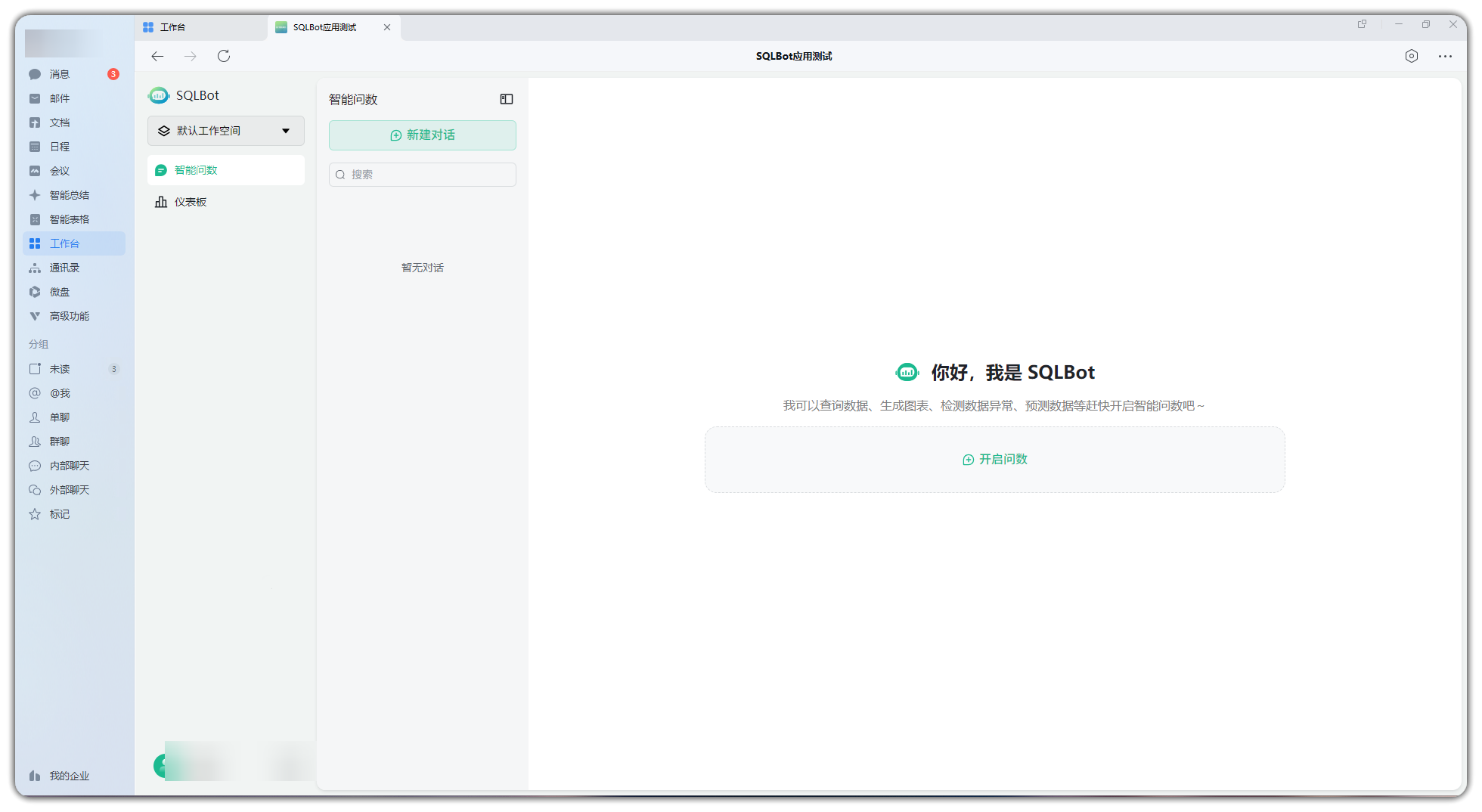
Task: Open the 默认工作空间 workspace dropdown
Action: pos(225,131)
